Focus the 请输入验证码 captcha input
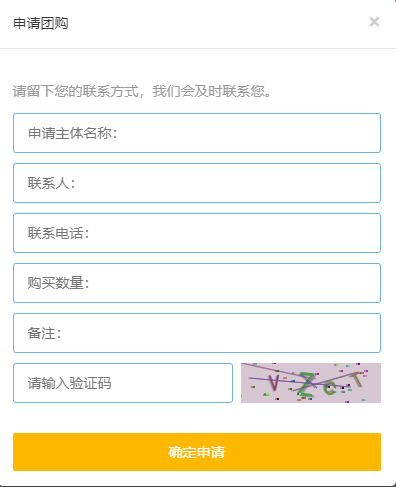 pos(123,383)
